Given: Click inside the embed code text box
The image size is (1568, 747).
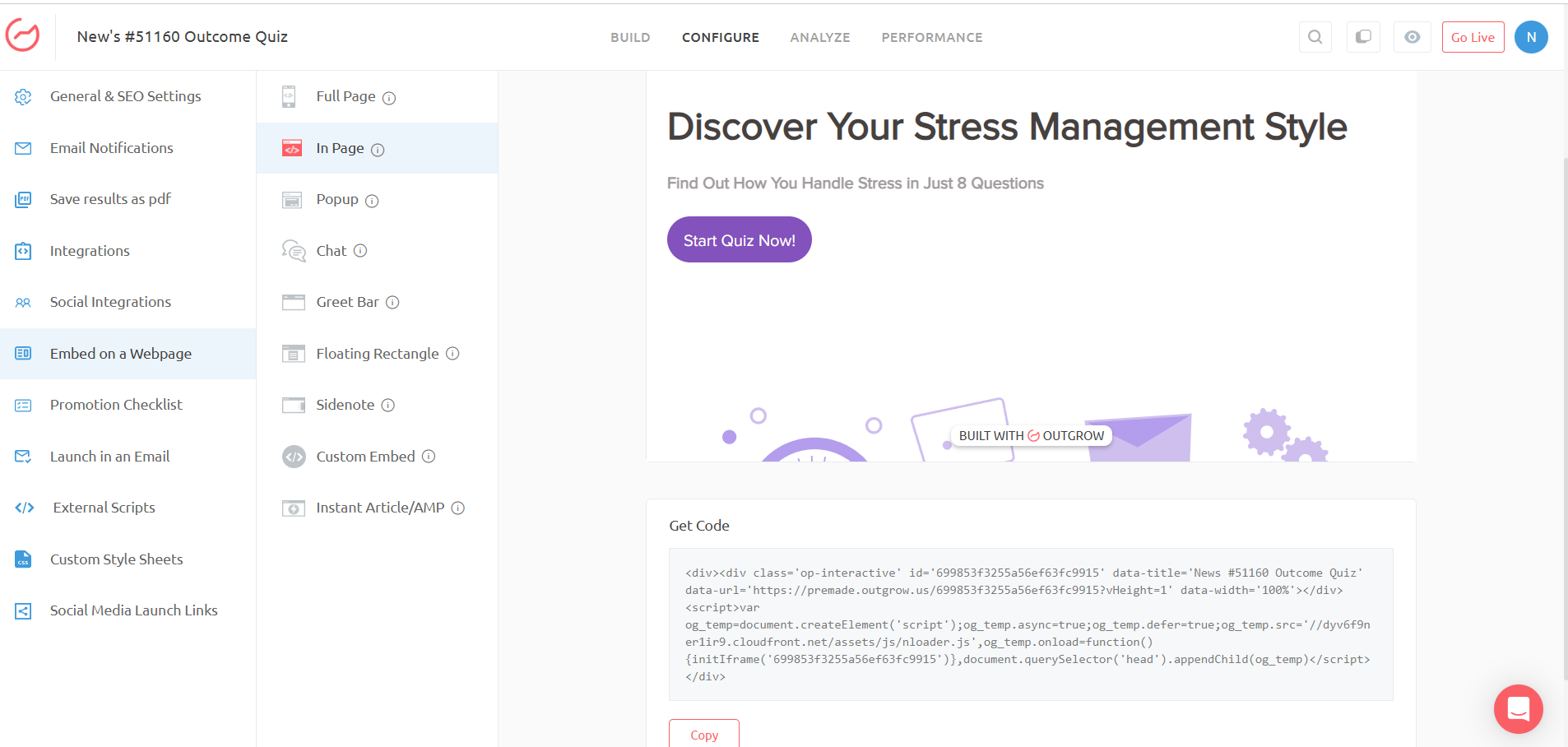Looking at the screenshot, I should 1030,624.
